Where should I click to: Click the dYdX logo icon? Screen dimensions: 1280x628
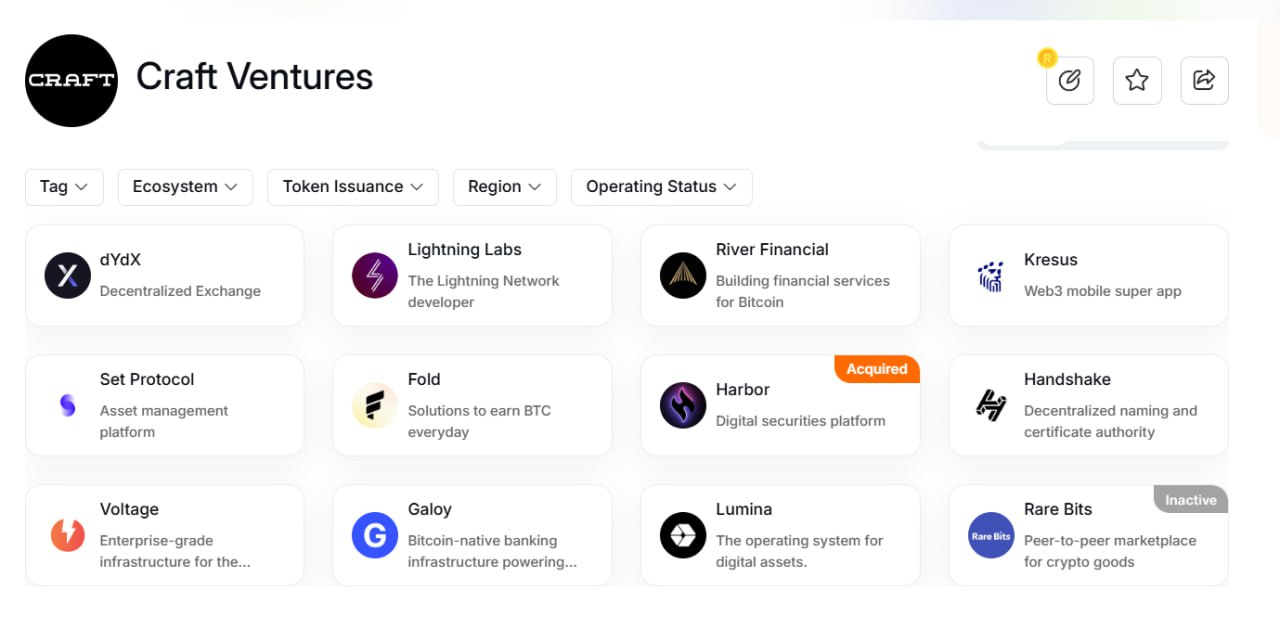[68, 275]
